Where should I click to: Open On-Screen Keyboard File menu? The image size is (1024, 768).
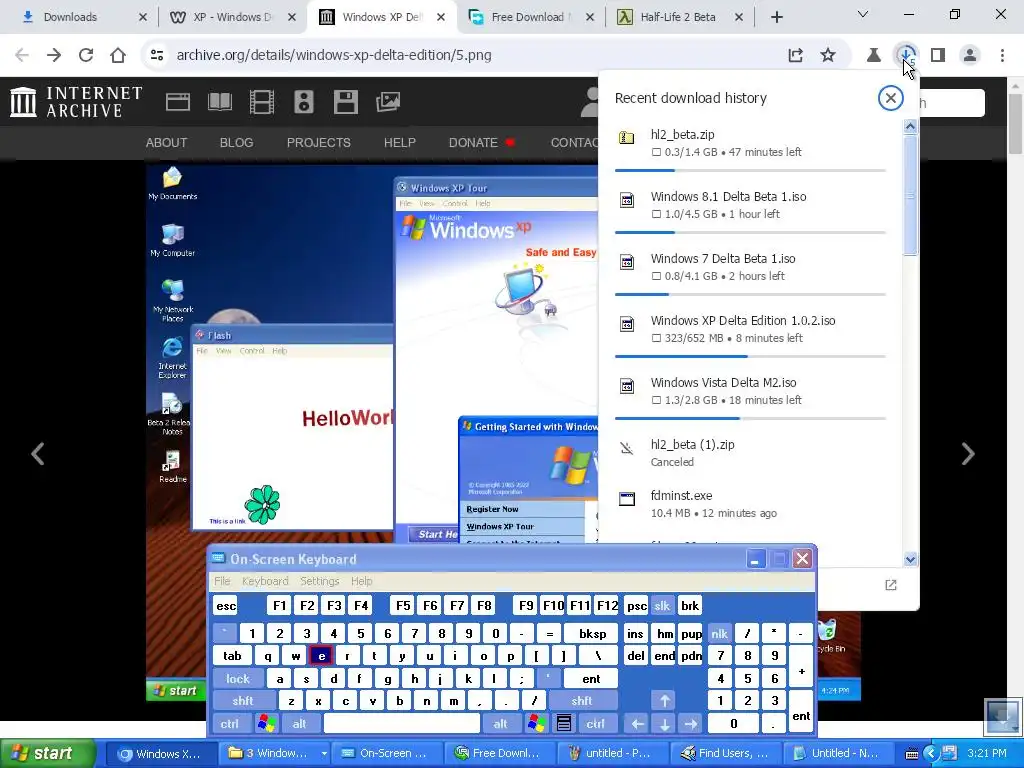click(222, 581)
